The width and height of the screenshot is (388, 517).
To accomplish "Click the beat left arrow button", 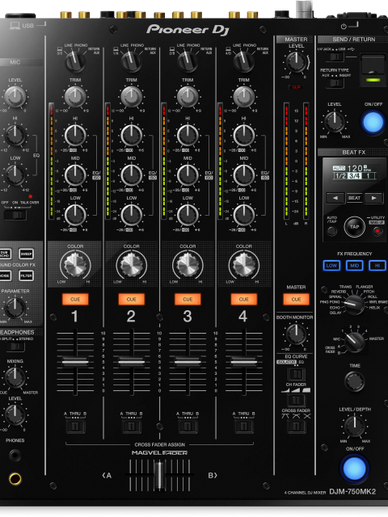I will [335, 198].
